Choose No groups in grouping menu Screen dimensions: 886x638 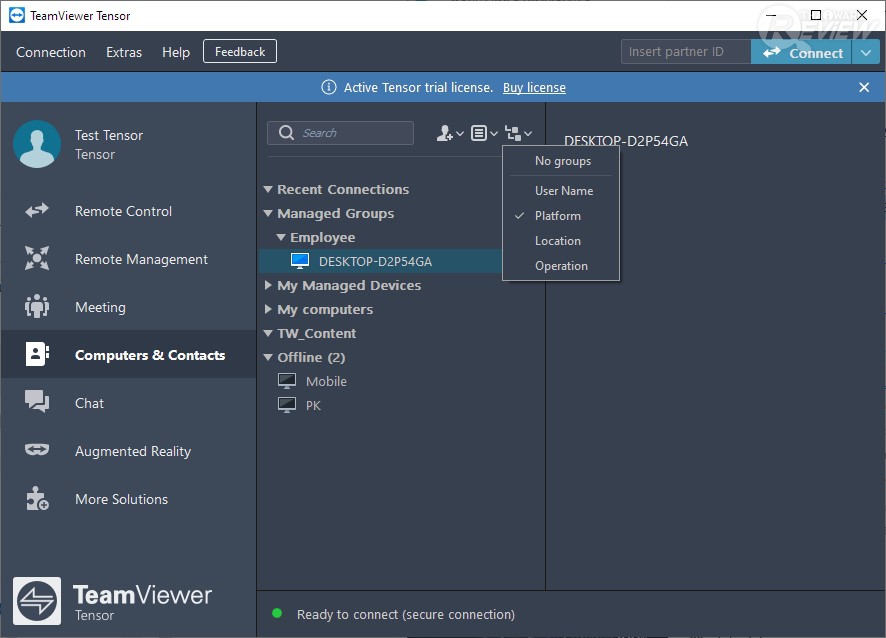[562, 161]
